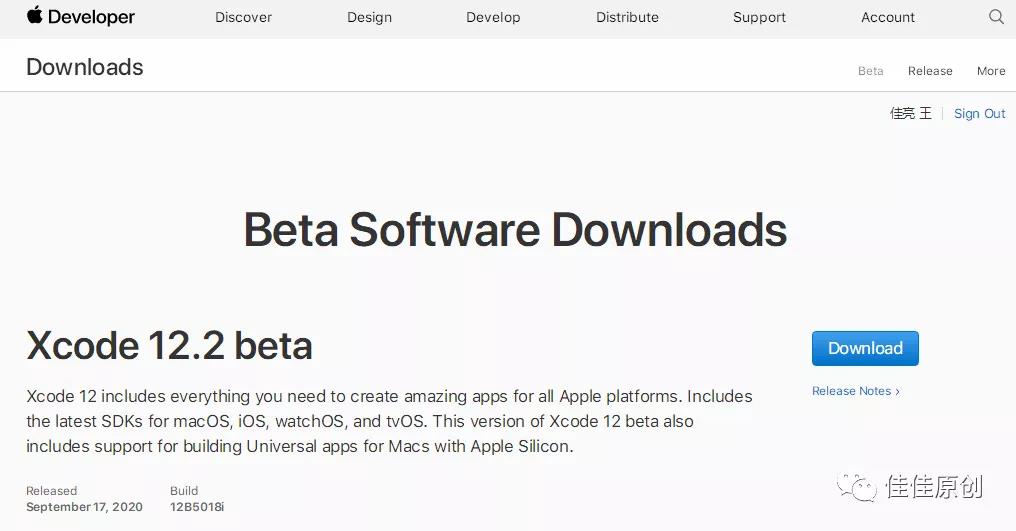Open the Discover menu
Viewport: 1016px width, 531px height.
point(243,17)
